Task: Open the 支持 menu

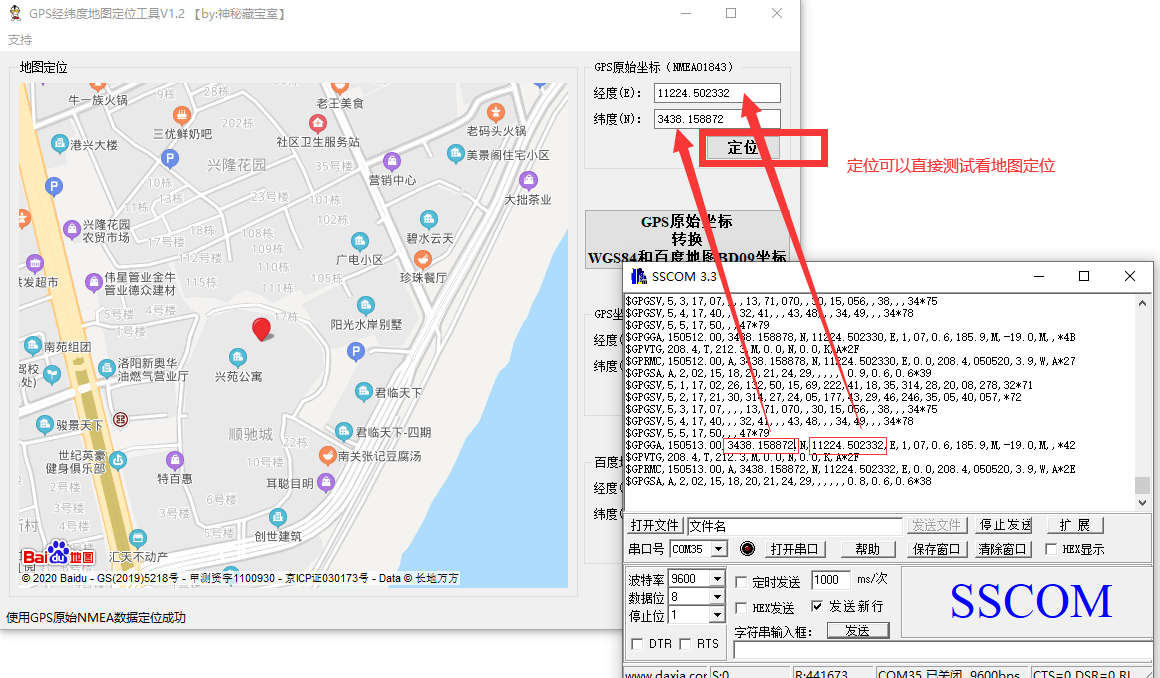Action: [x=20, y=39]
